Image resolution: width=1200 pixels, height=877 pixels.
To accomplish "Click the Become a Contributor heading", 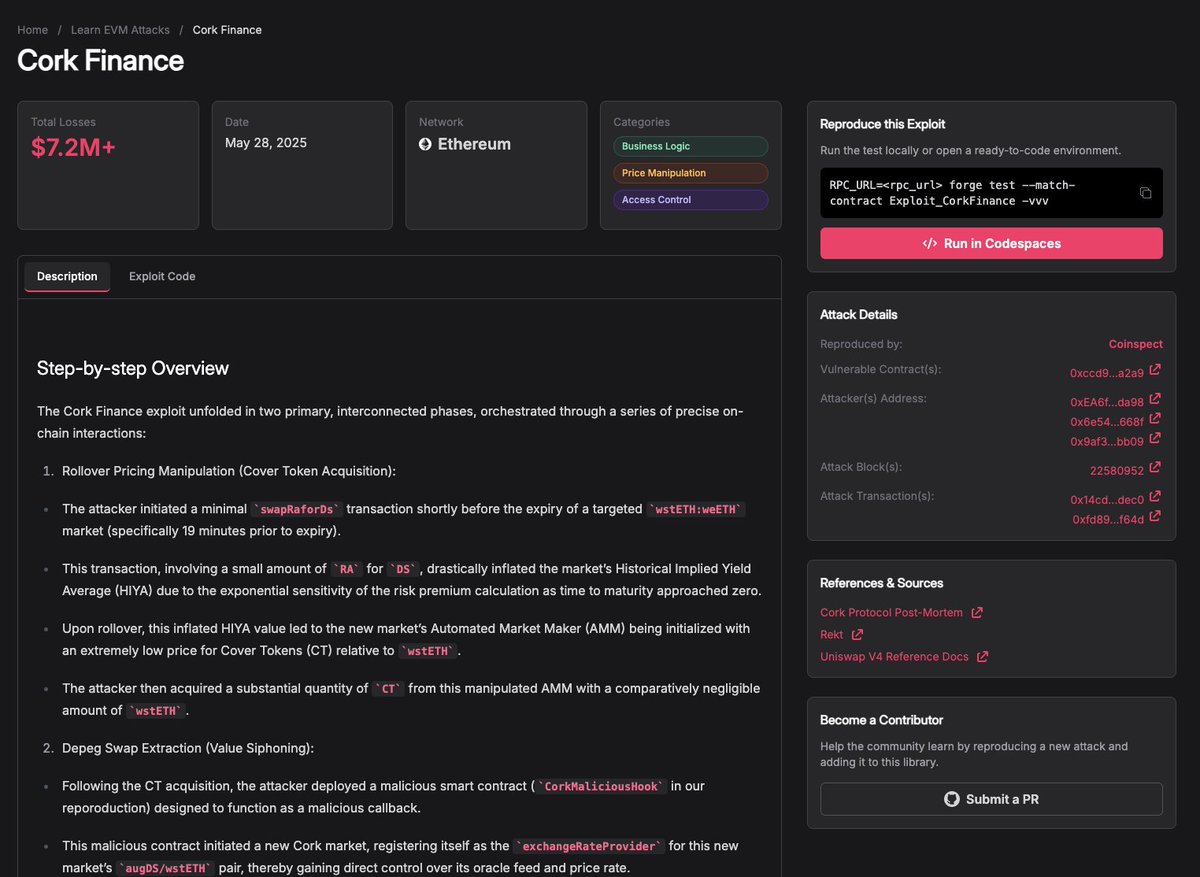I will tap(881, 720).
